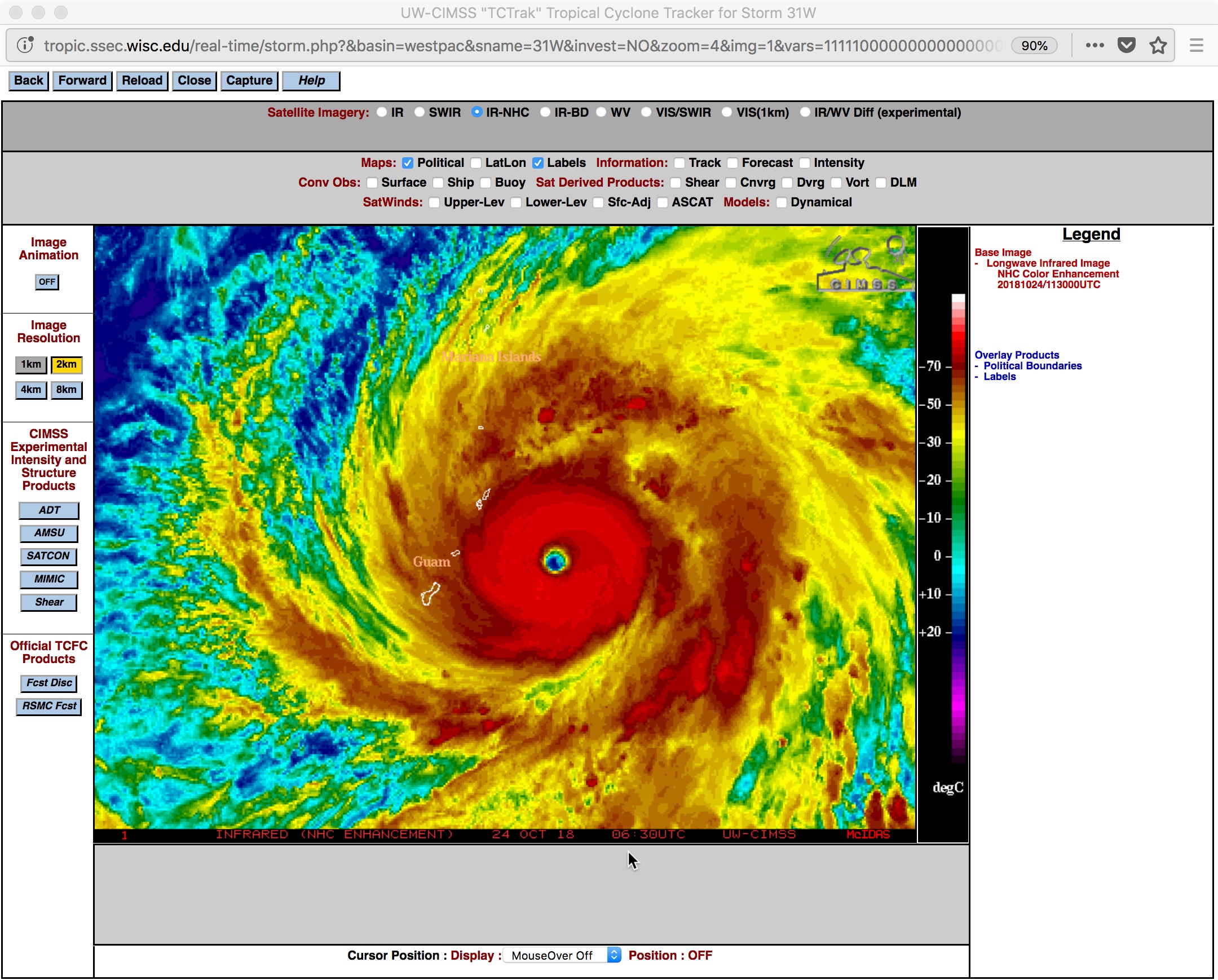Open the Fcst Disc TCFC product
The image size is (1218, 980).
tap(49, 683)
